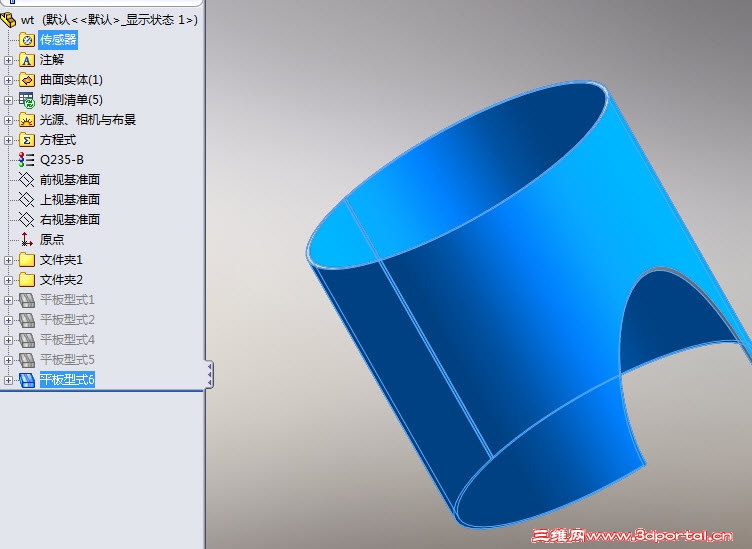
Task: Expand the 光源、相机与布景 node
Action: coord(8,120)
